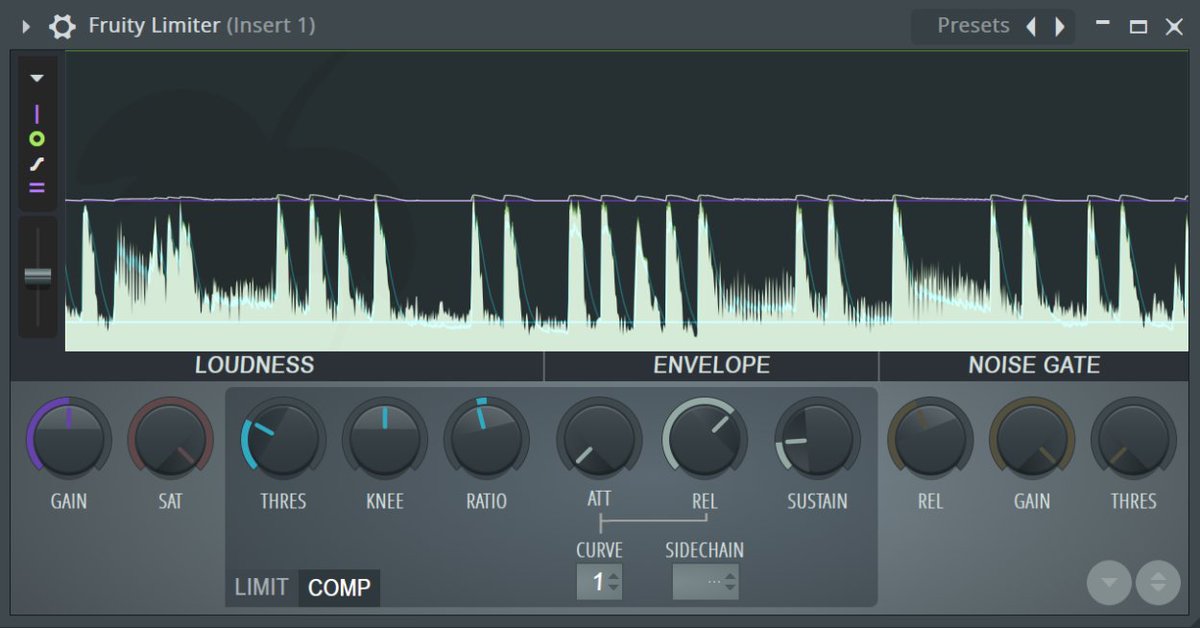
Task: Click the SUSTAIN knob
Action: [817, 439]
